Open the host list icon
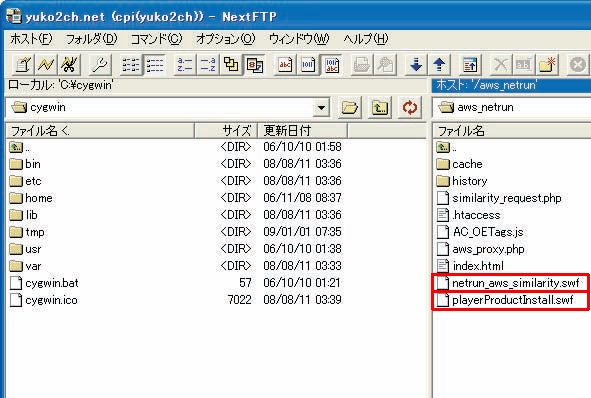Image resolution: width=591 pixels, height=398 pixels. coord(23,65)
